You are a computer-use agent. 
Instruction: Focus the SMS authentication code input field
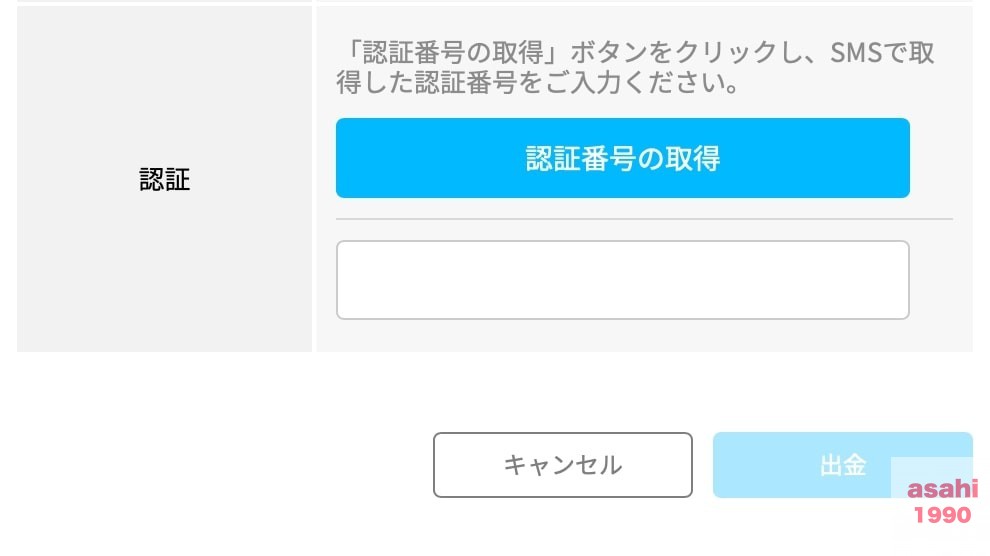click(x=623, y=280)
